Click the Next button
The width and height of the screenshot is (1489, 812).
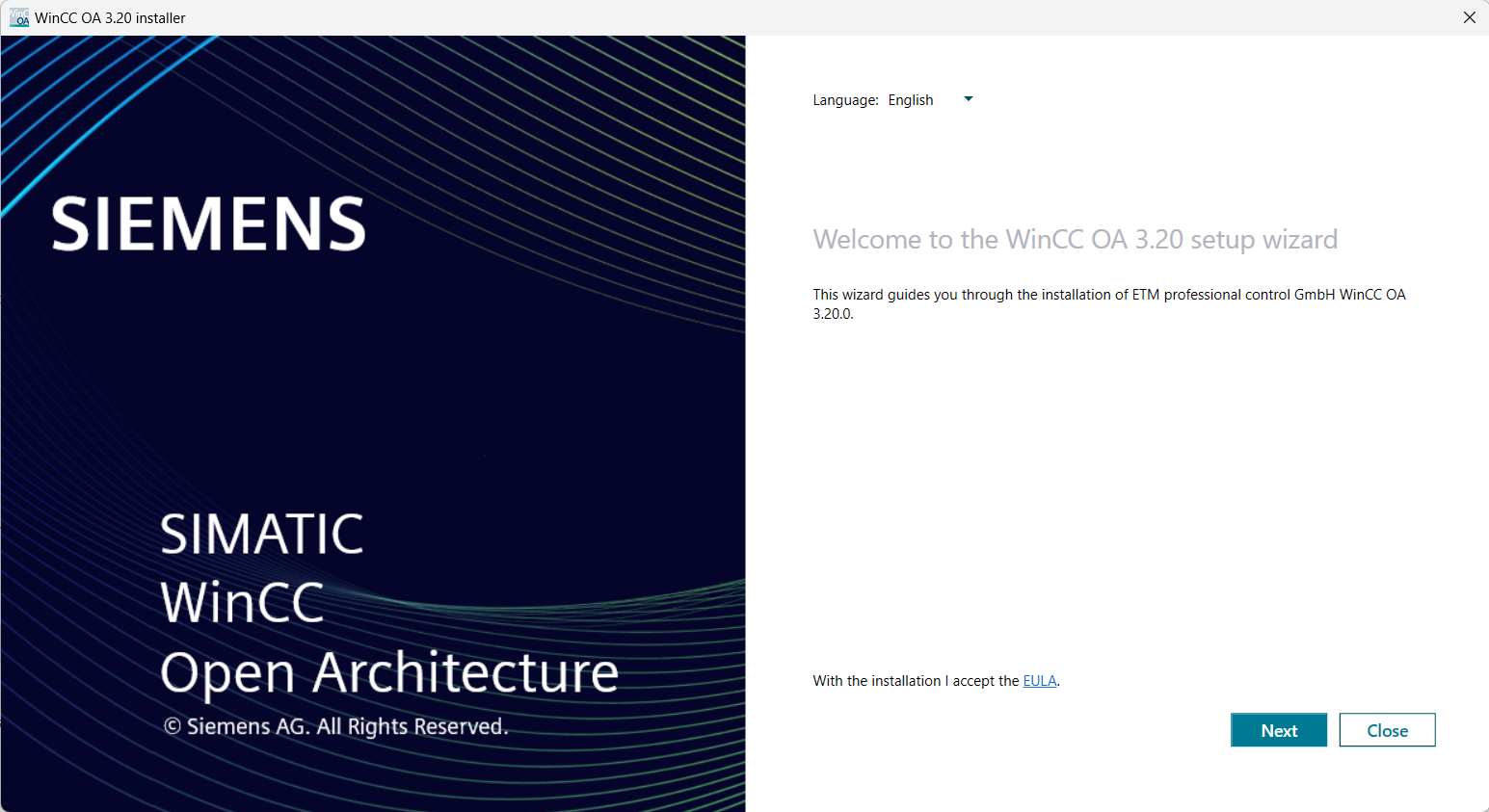tap(1278, 730)
